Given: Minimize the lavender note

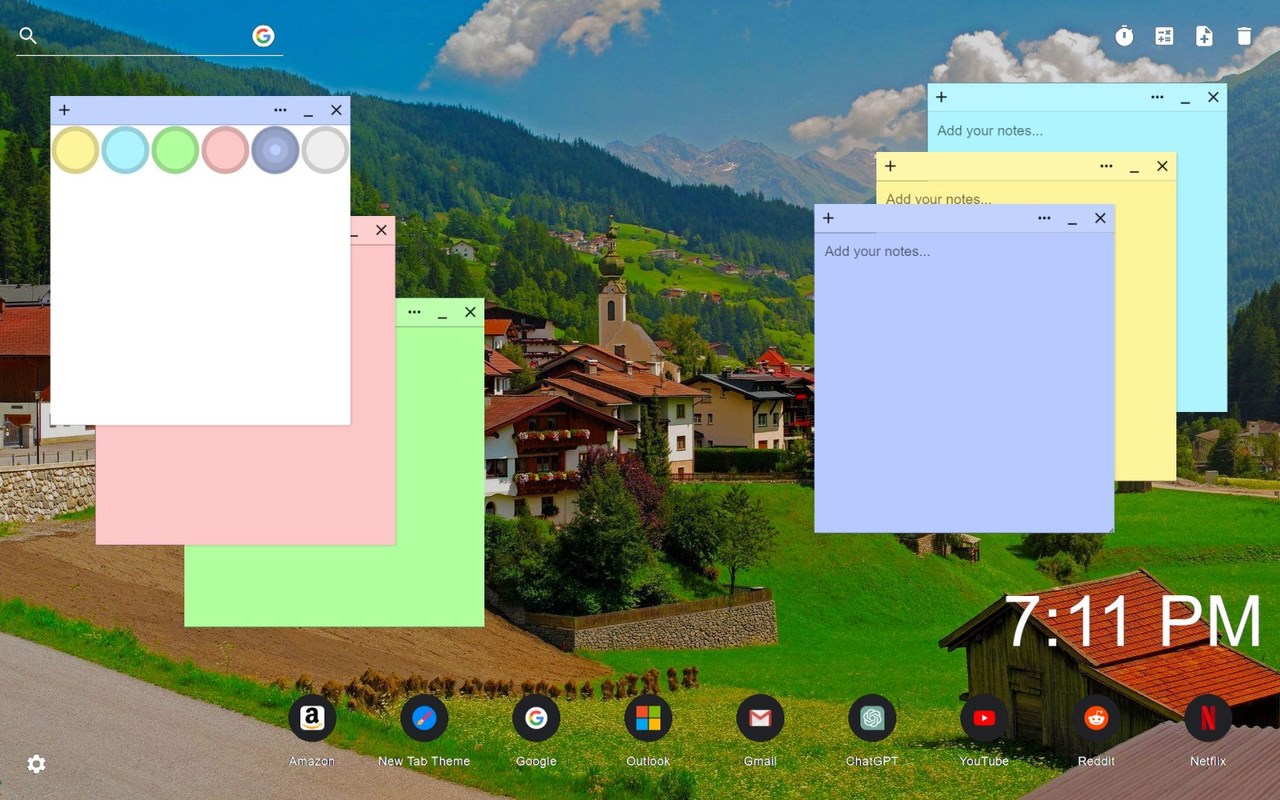Looking at the screenshot, I should click(x=1072, y=220).
